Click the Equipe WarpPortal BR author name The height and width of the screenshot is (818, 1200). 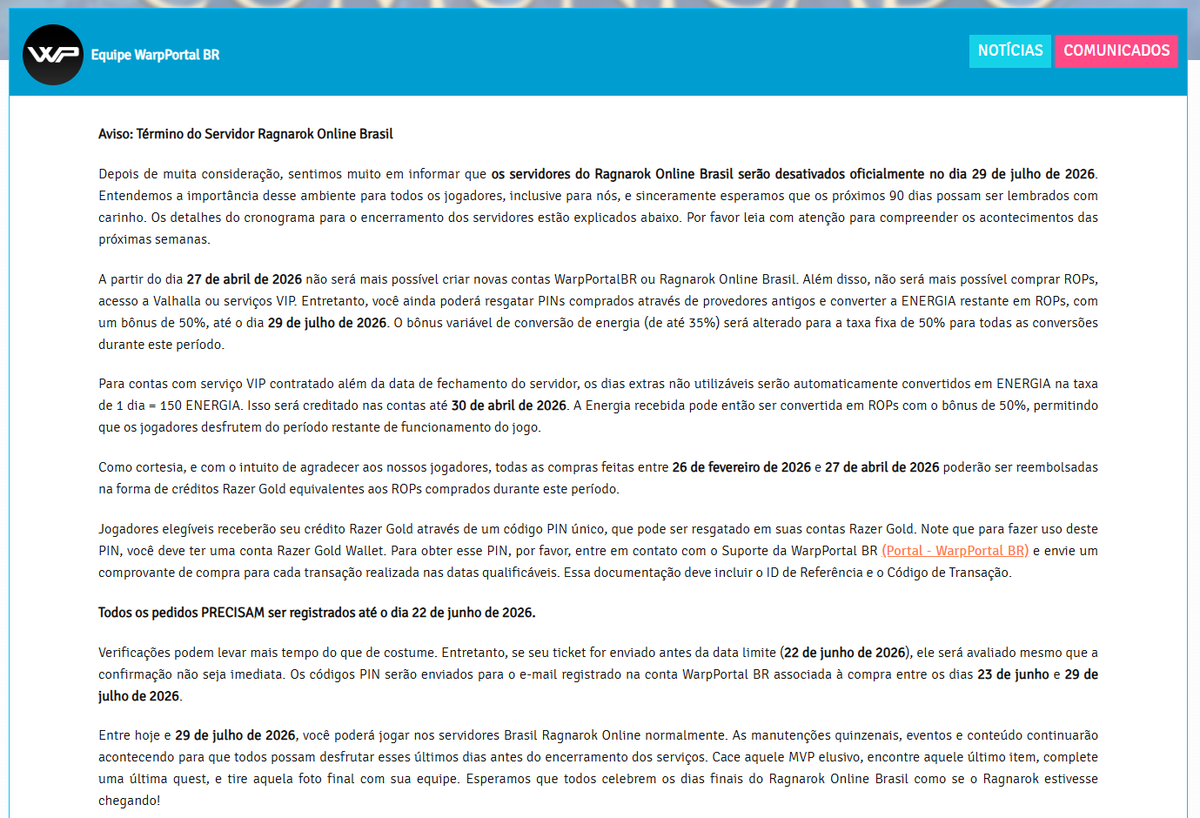(155, 55)
